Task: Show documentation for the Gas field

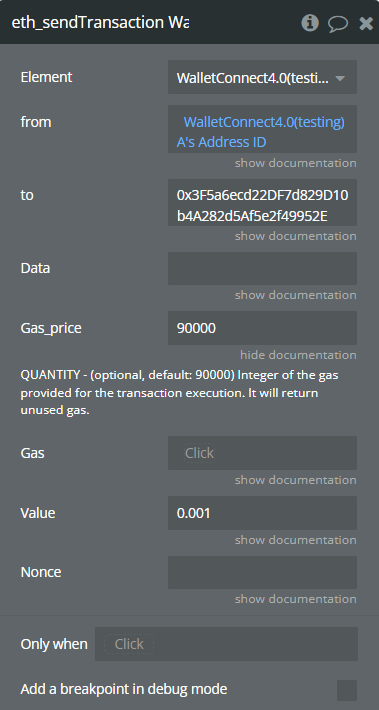Action: 295,480
